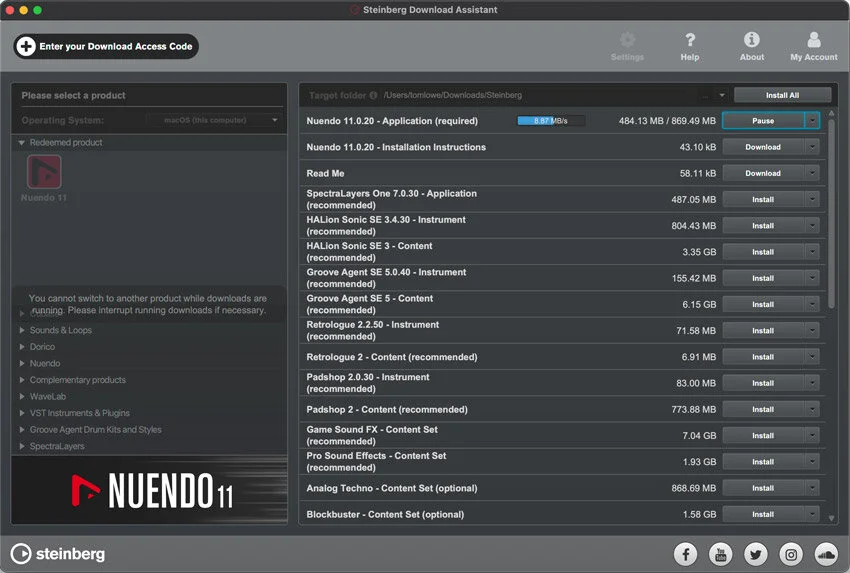Open dropdown arrow for HALion Sonic SE Instrument Install

click(812, 226)
